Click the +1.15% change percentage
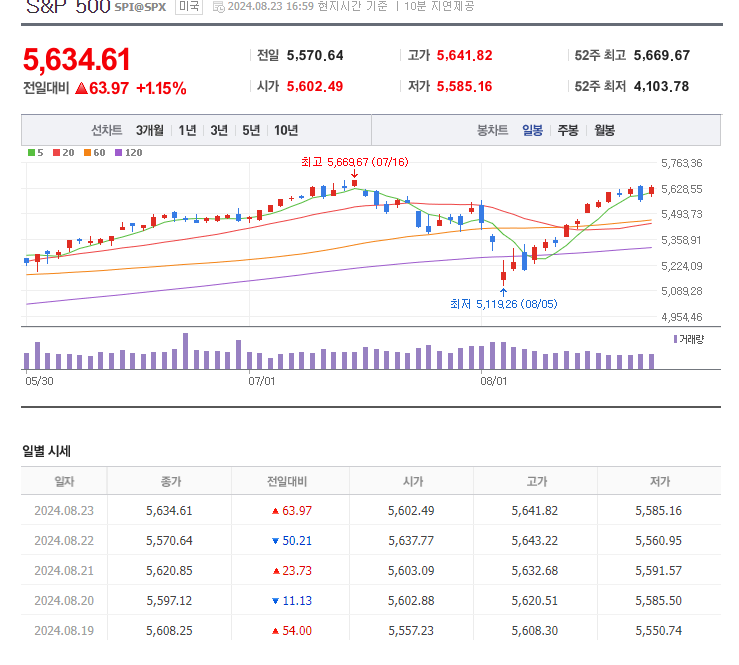Screen dimensions: 739x665 (161, 88)
